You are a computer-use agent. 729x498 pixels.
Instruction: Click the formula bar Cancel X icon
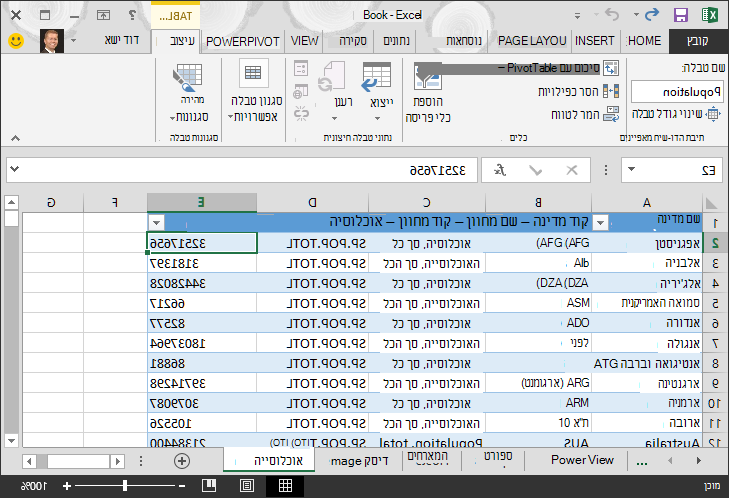[x=571, y=170]
